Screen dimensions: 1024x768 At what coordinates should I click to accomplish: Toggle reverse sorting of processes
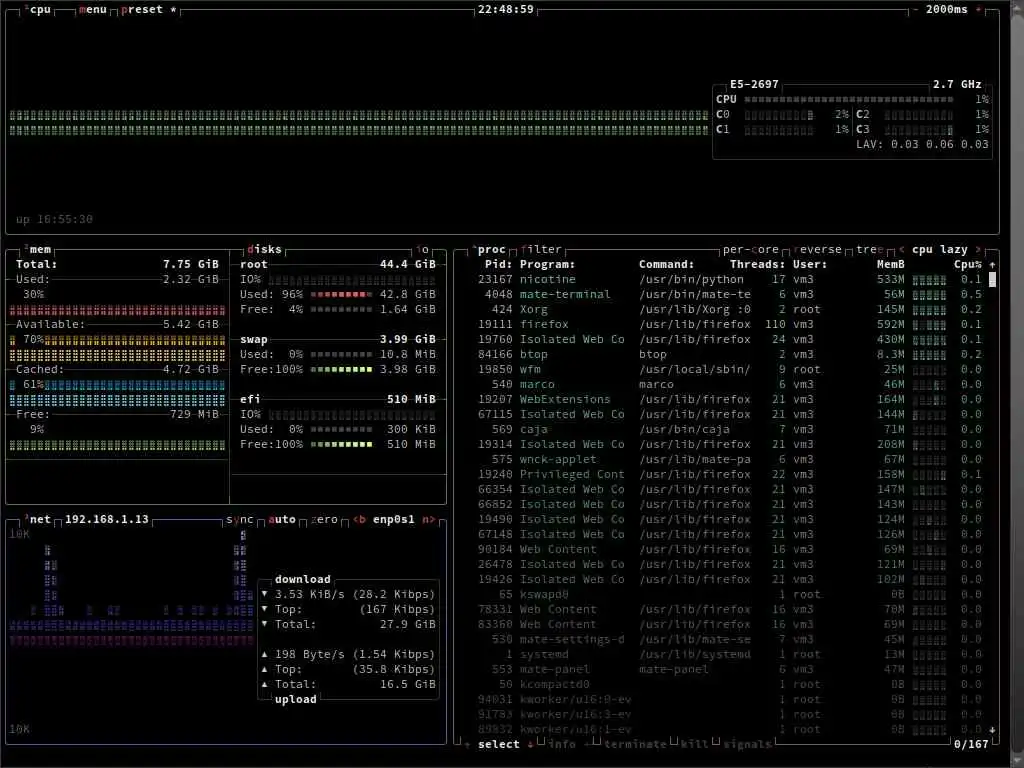click(818, 249)
